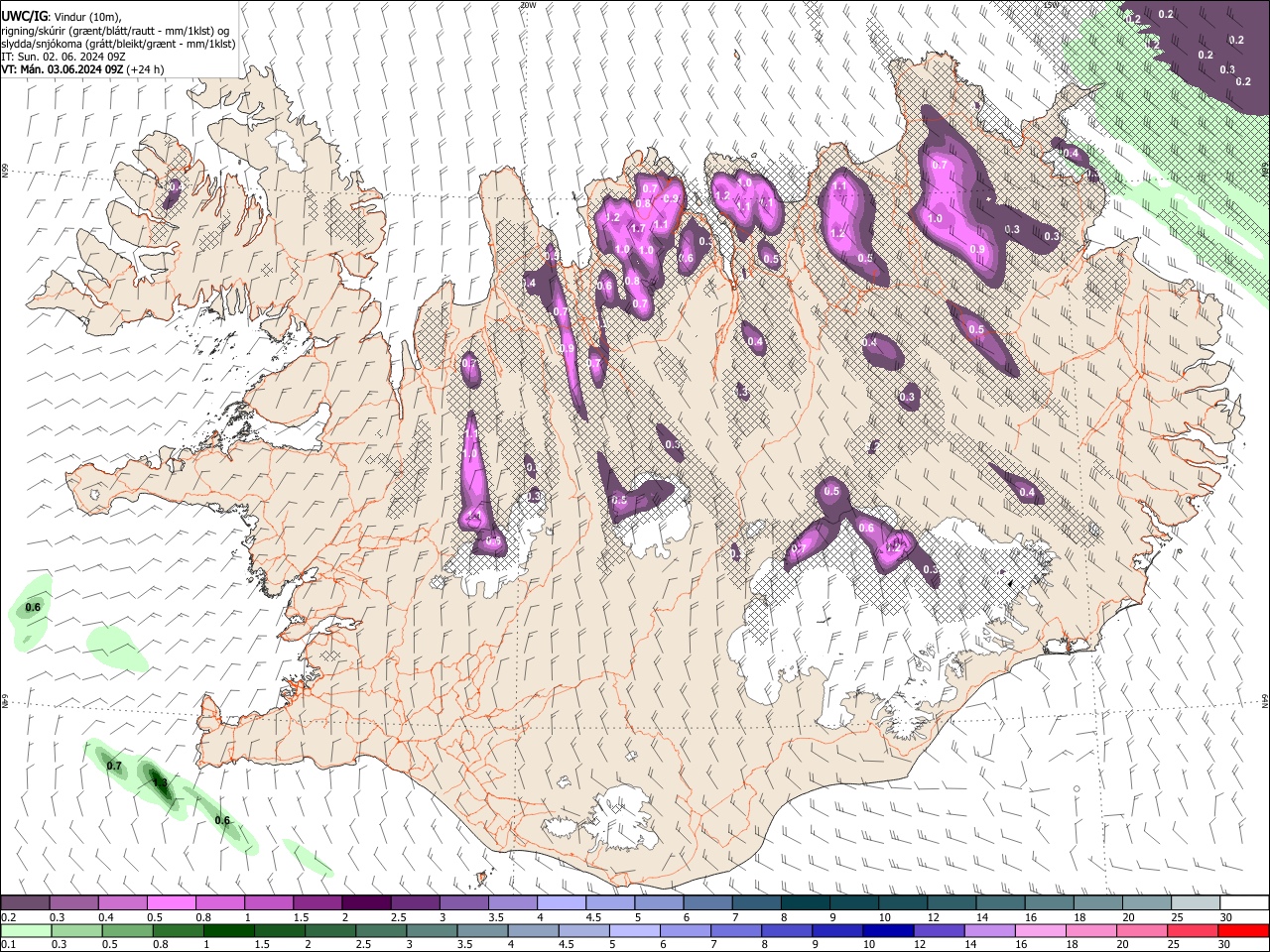Select the lower rain legend swatch labeled 20

1142,931
